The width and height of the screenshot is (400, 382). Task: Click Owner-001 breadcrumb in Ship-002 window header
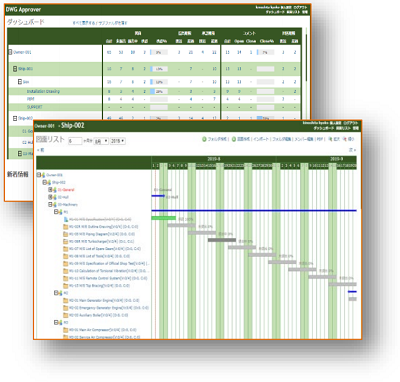pos(44,126)
